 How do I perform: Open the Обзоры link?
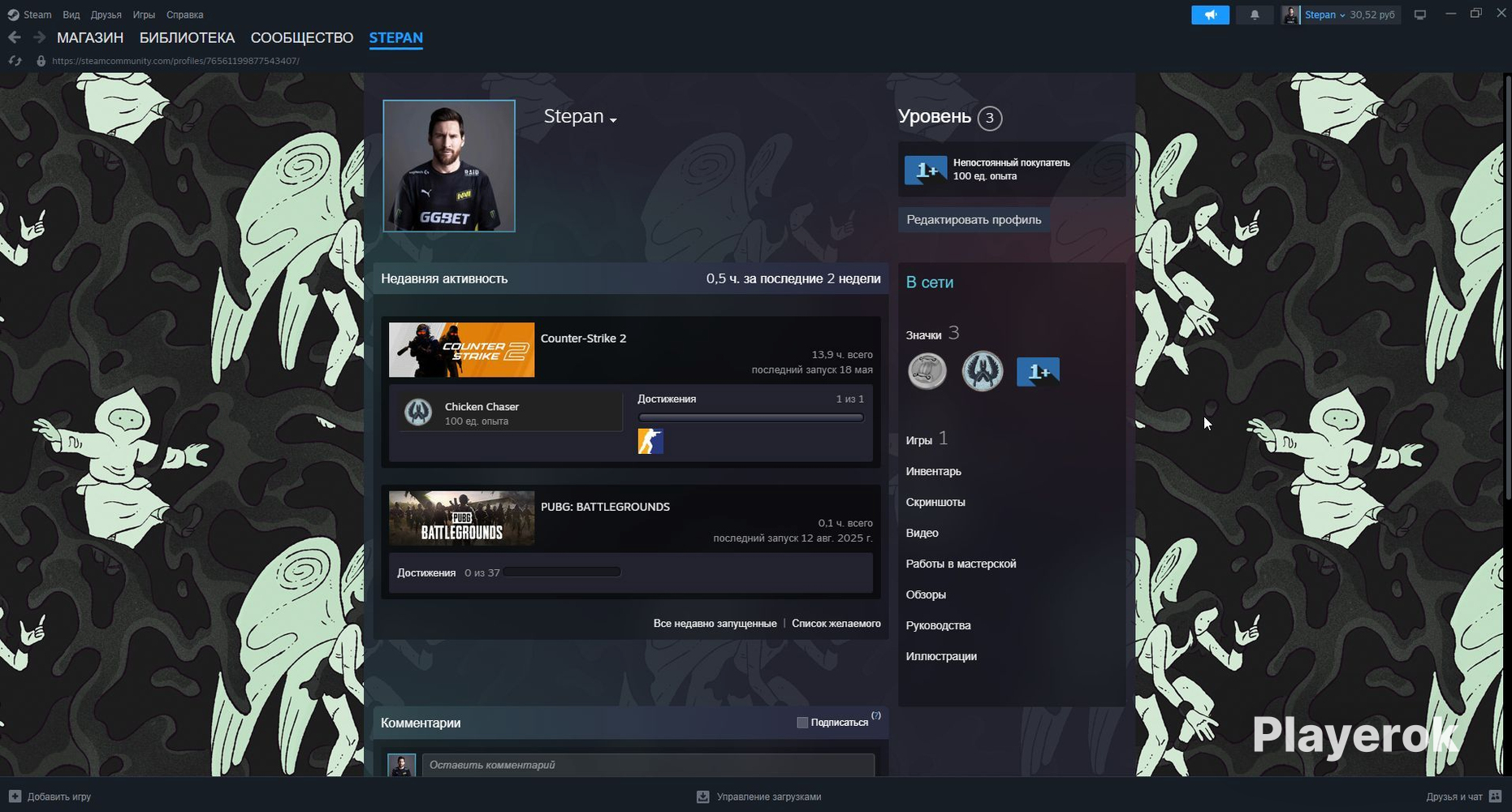point(926,594)
